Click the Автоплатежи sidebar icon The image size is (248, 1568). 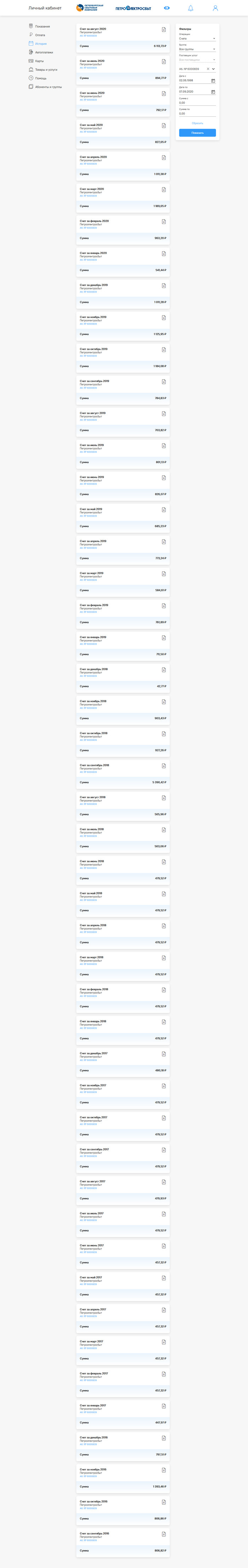pyautogui.click(x=31, y=52)
